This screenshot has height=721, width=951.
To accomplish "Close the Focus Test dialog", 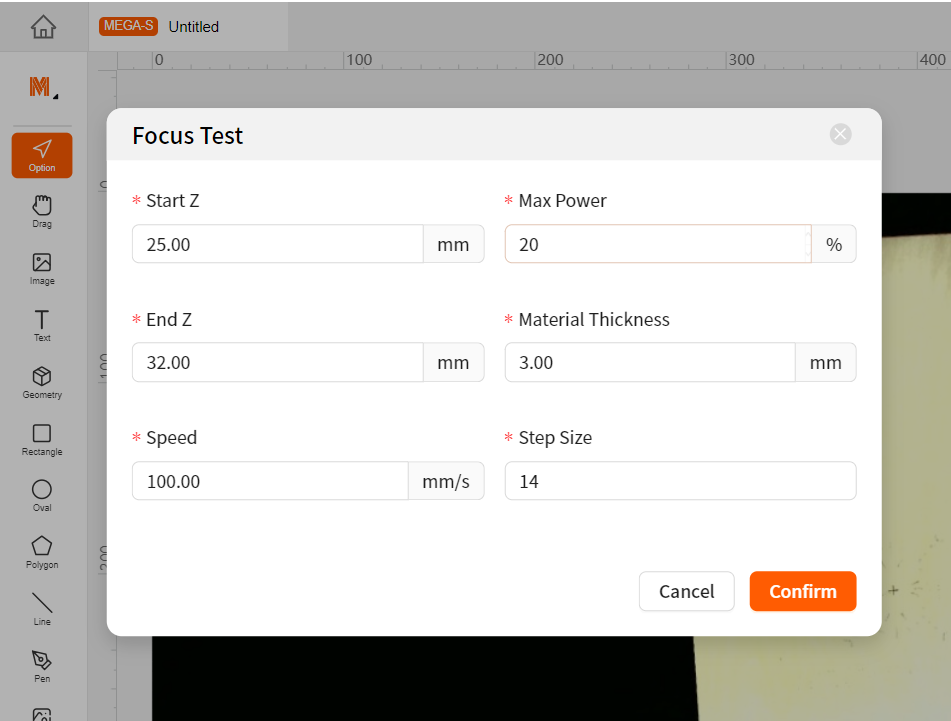I will (840, 134).
